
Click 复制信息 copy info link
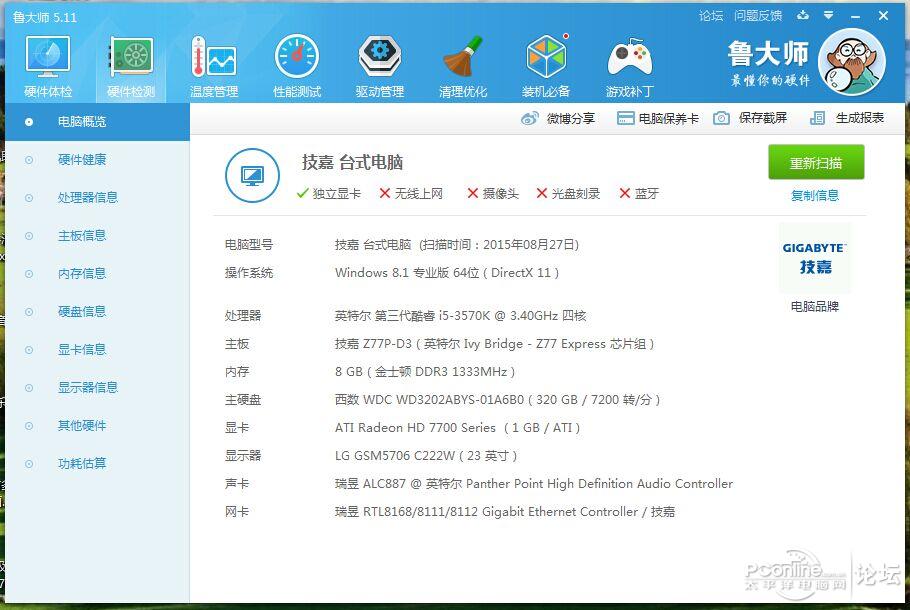point(815,196)
